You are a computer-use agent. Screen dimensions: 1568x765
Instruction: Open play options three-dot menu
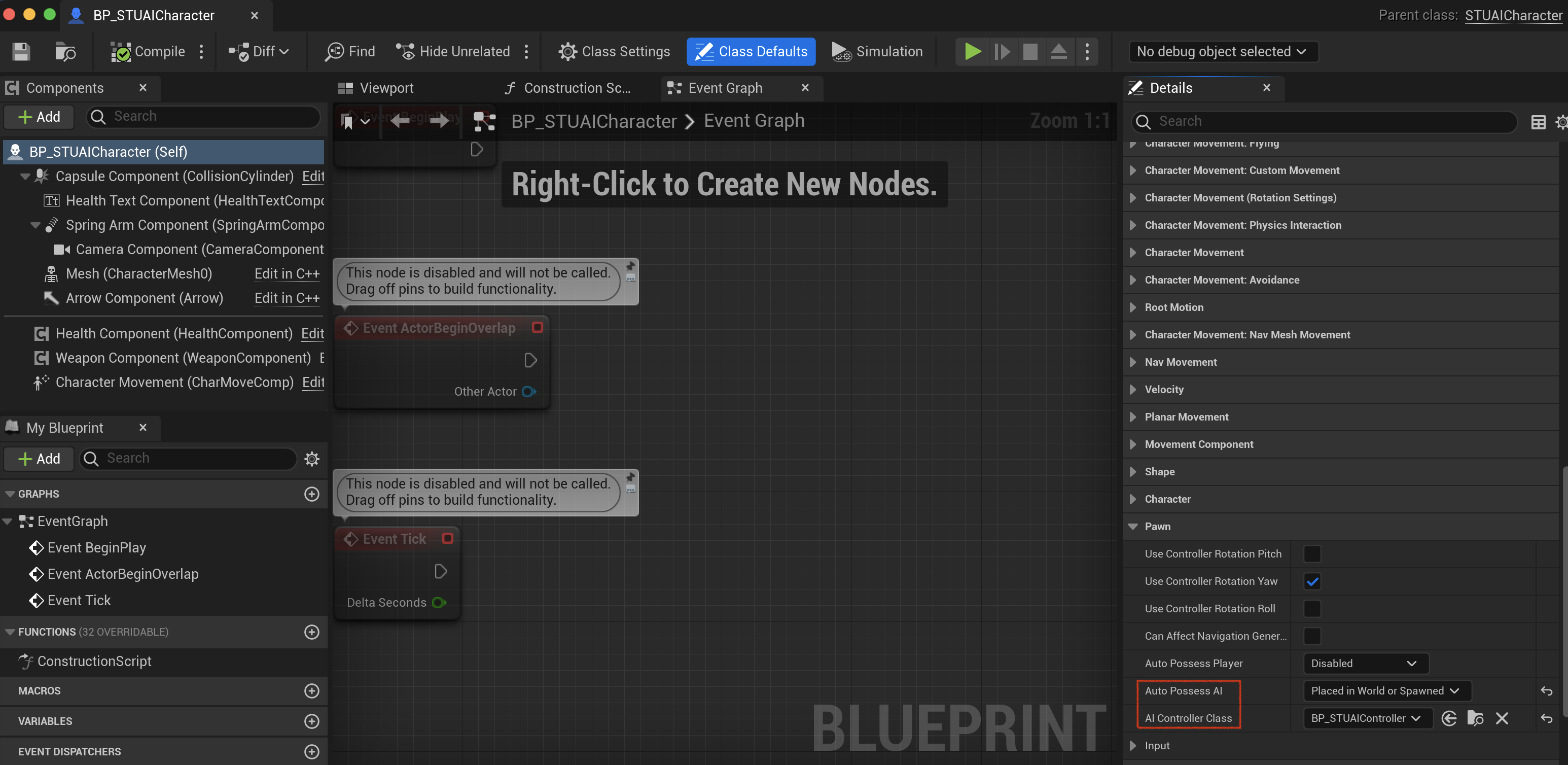tap(1087, 52)
